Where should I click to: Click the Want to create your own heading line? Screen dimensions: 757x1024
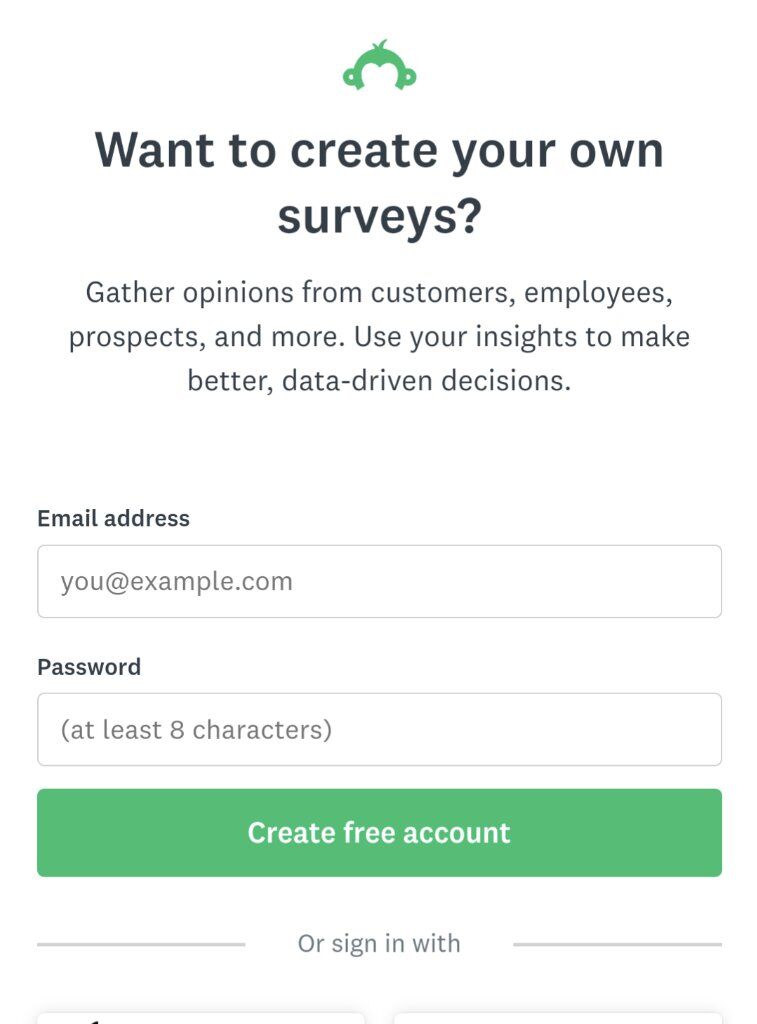(x=379, y=151)
